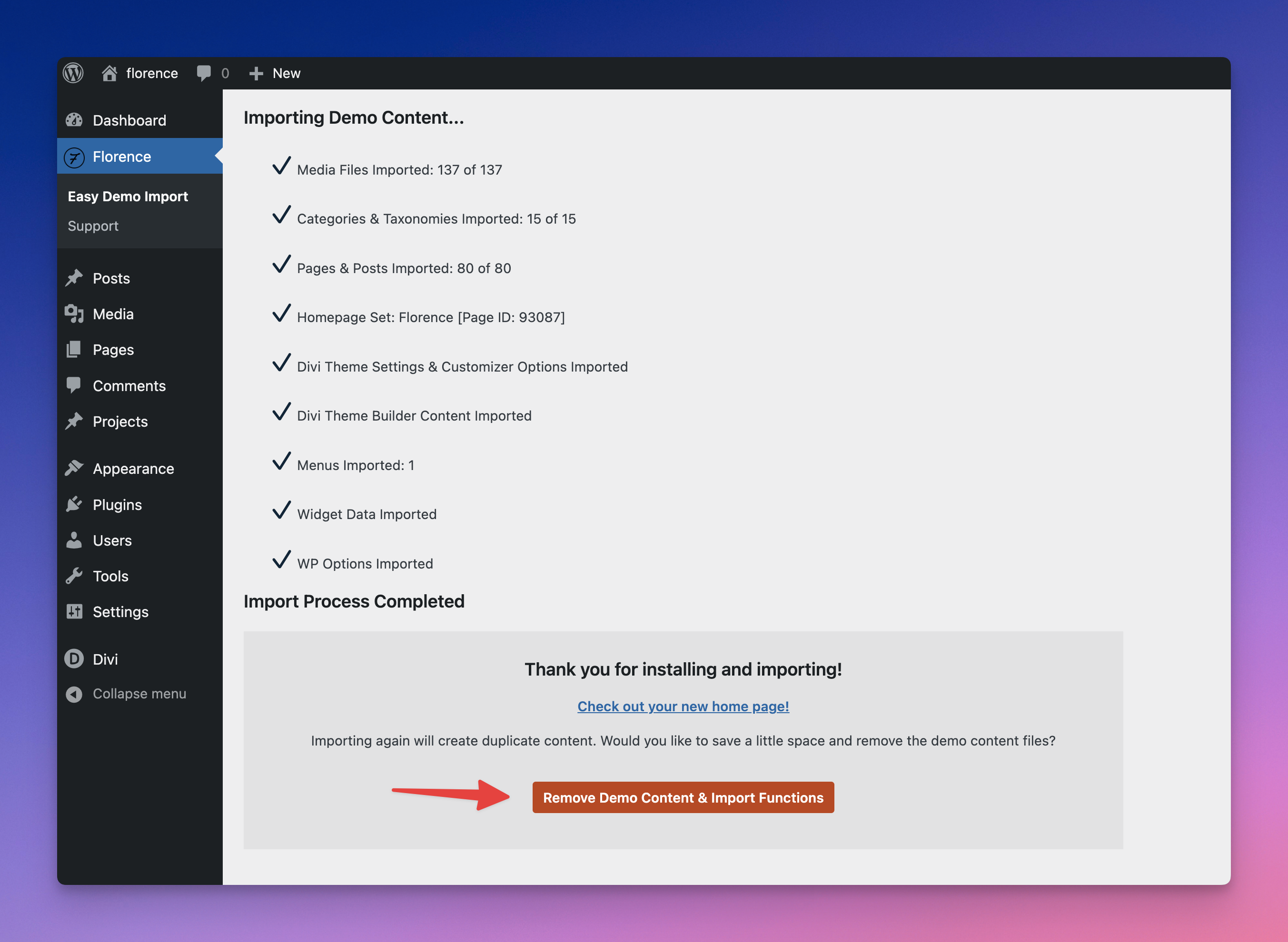The image size is (1288, 942).
Task: Click the Florence theme logo icon
Action: tap(74, 157)
